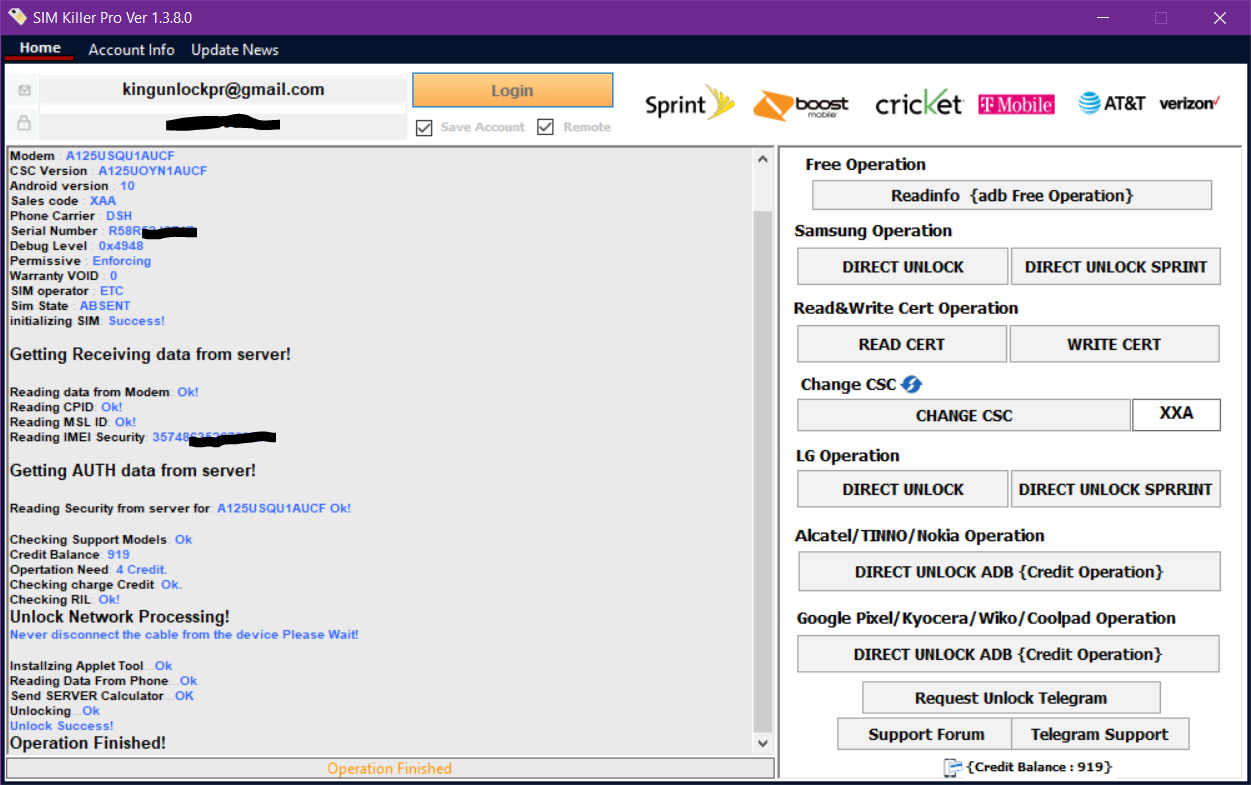The height and width of the screenshot is (785, 1251).
Task: Click the Change CSC refresh icon
Action: coord(911,384)
